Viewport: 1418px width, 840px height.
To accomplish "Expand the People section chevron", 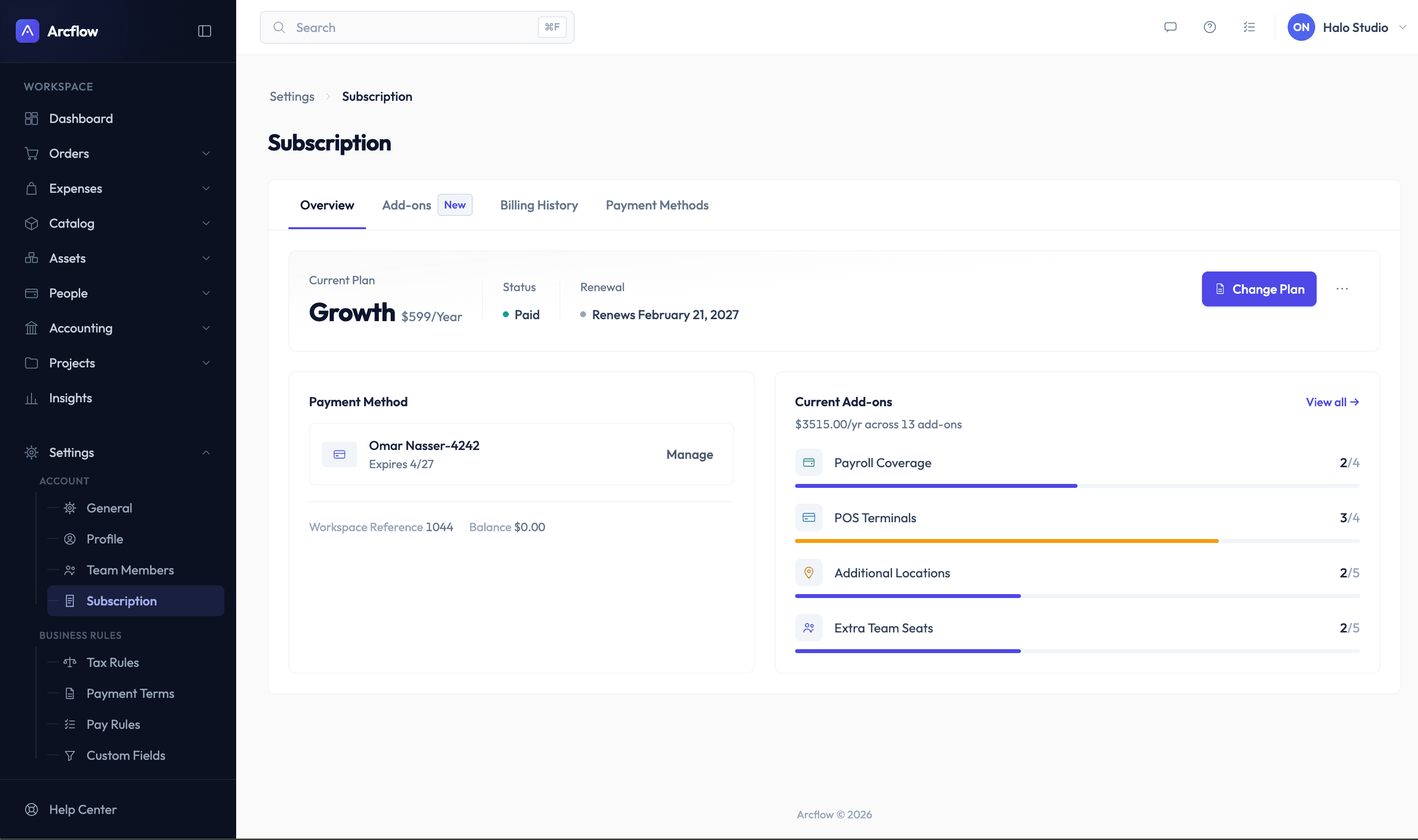I will (206, 293).
